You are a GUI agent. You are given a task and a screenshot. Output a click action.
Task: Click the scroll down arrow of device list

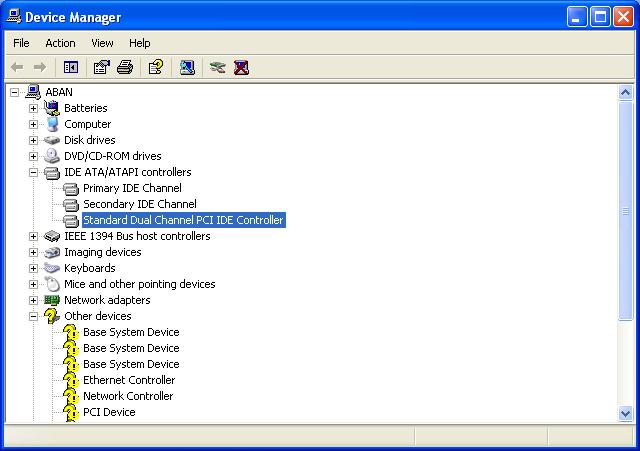coord(626,413)
